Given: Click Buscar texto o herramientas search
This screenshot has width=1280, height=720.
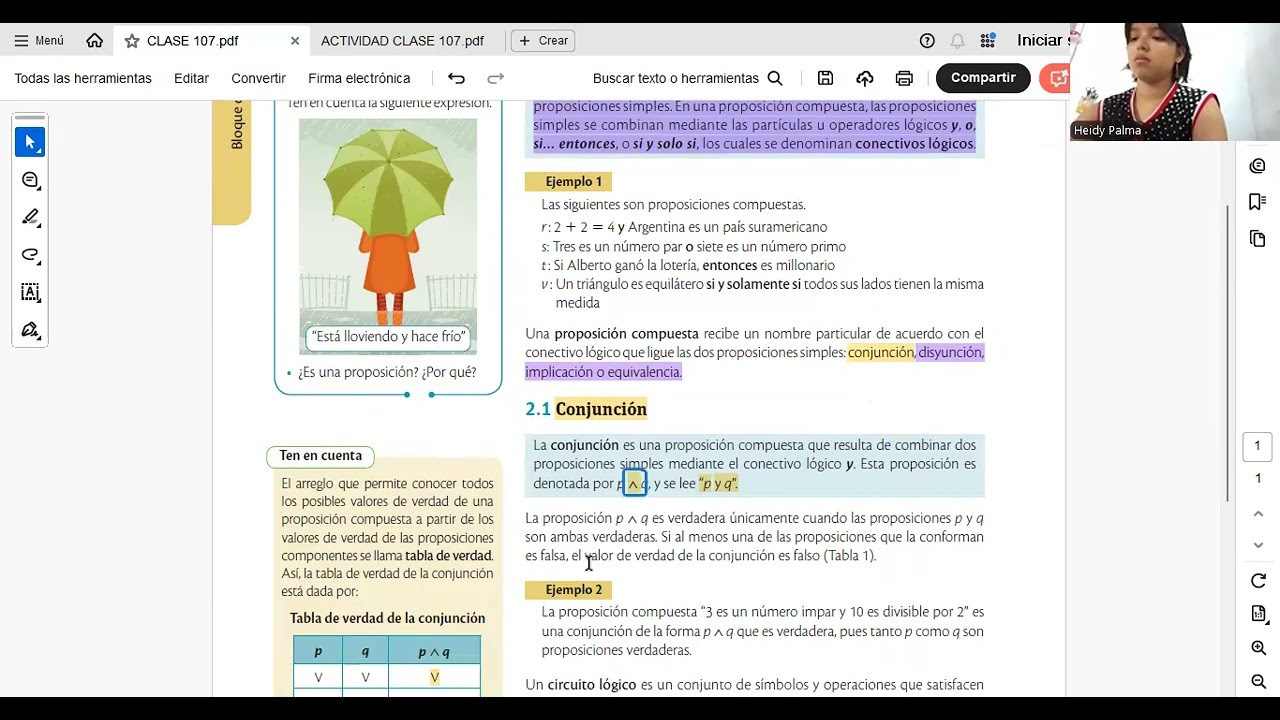Looking at the screenshot, I should point(688,78).
